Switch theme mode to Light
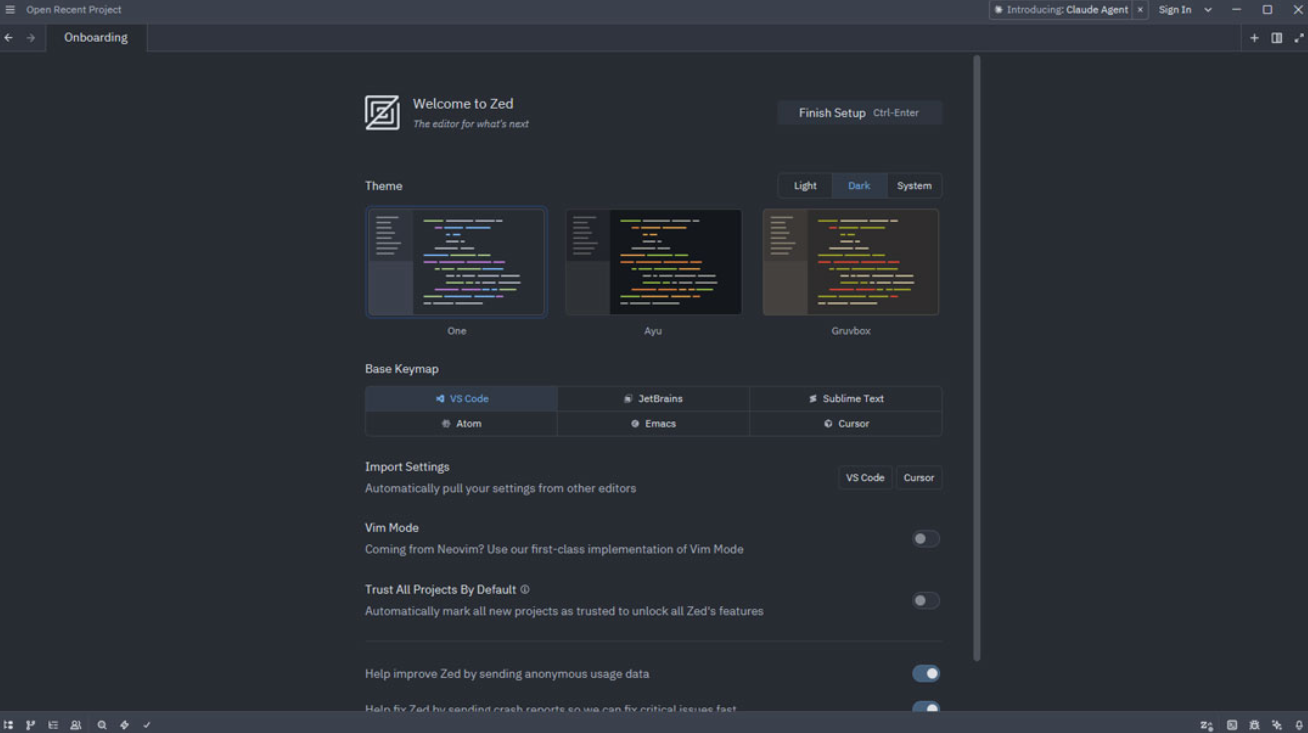The image size is (1308, 733). [805, 186]
